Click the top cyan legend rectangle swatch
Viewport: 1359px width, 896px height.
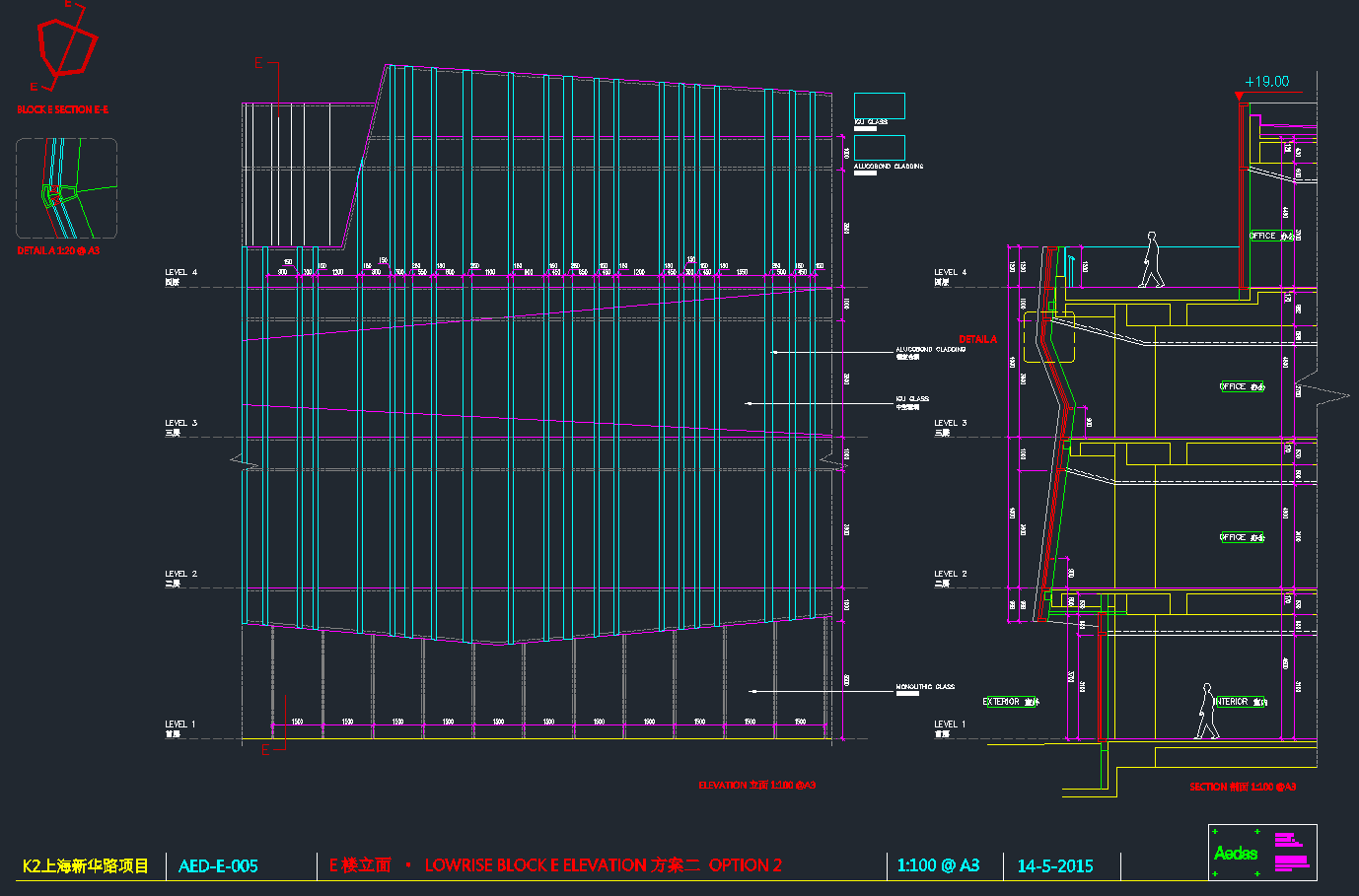click(x=879, y=105)
